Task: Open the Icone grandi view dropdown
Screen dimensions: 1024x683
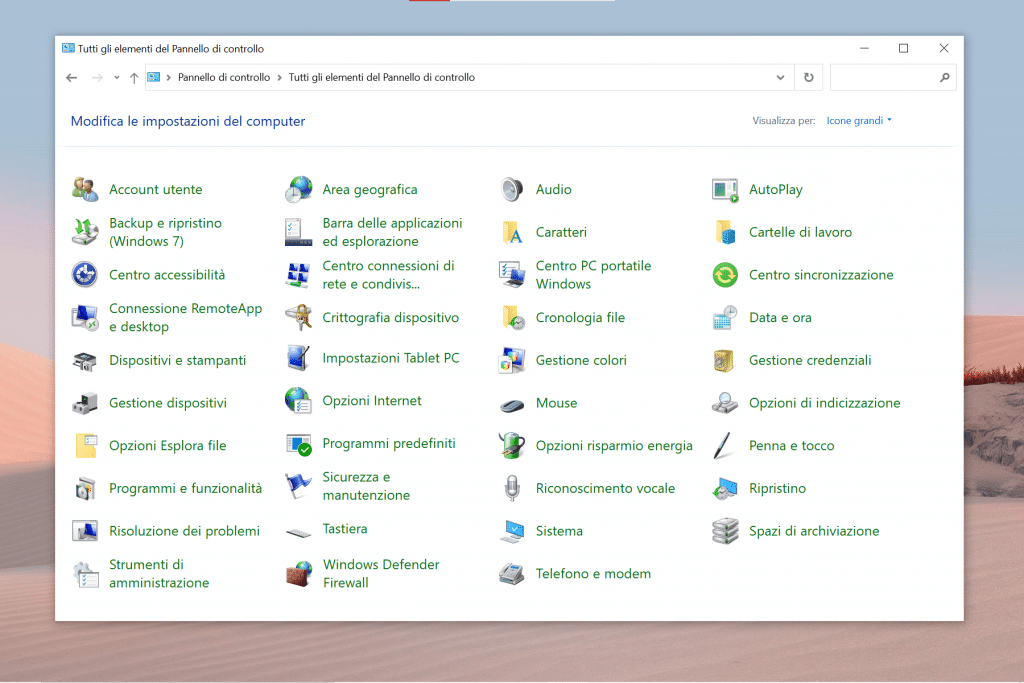Action: click(859, 121)
